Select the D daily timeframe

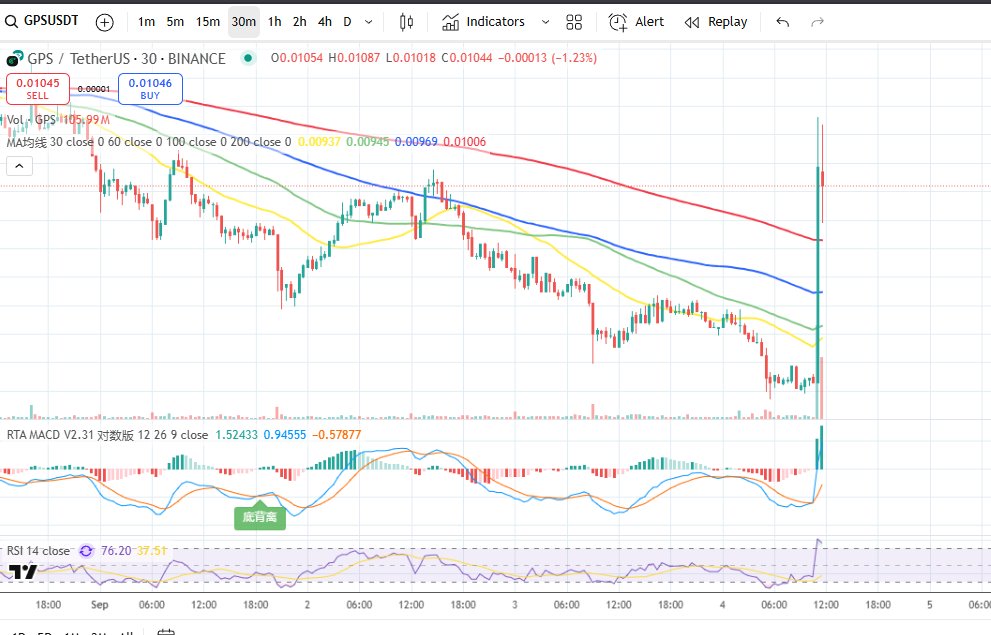coord(347,22)
